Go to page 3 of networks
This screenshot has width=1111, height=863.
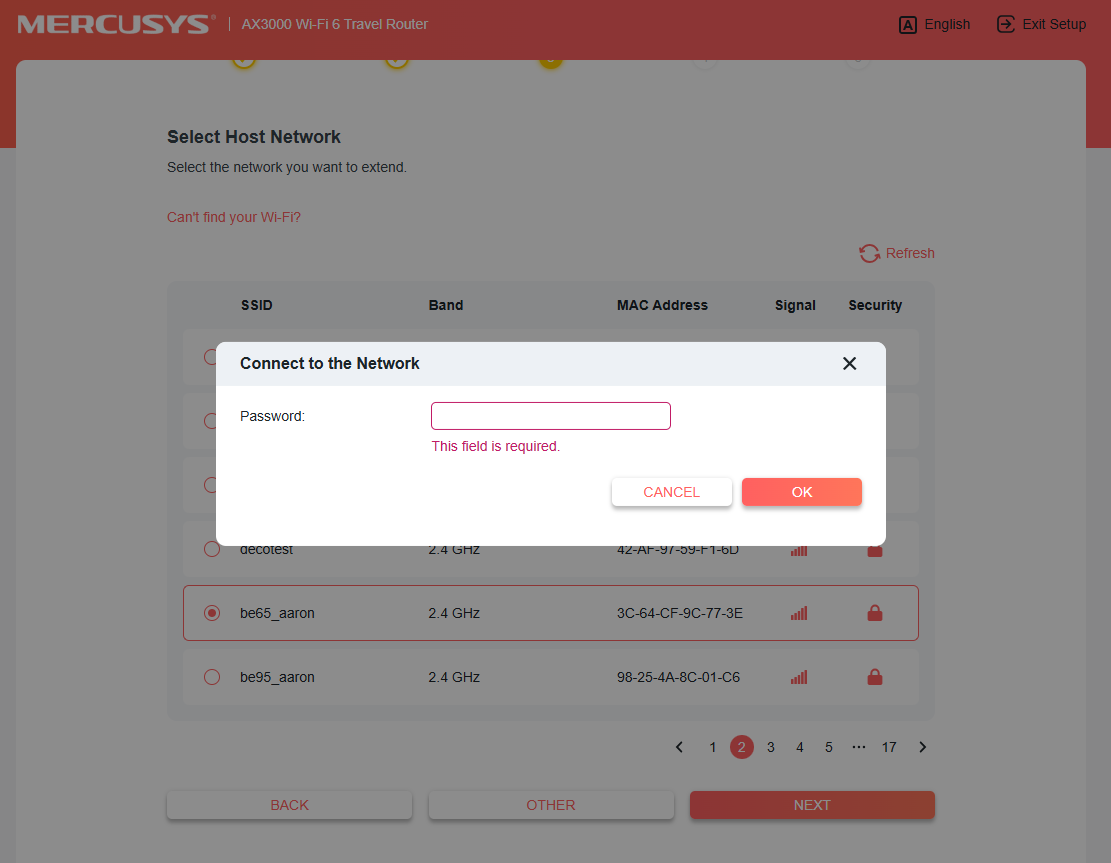point(771,747)
